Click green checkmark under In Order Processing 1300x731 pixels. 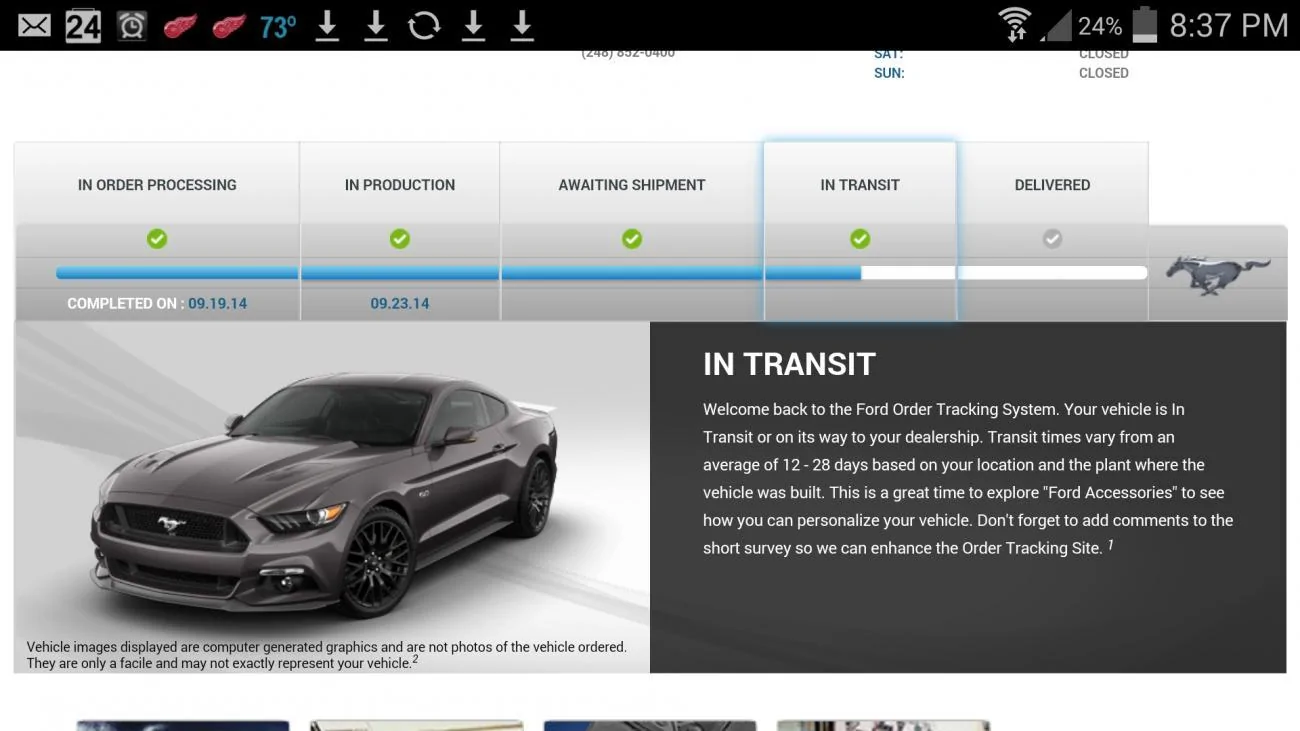pyautogui.click(x=157, y=239)
